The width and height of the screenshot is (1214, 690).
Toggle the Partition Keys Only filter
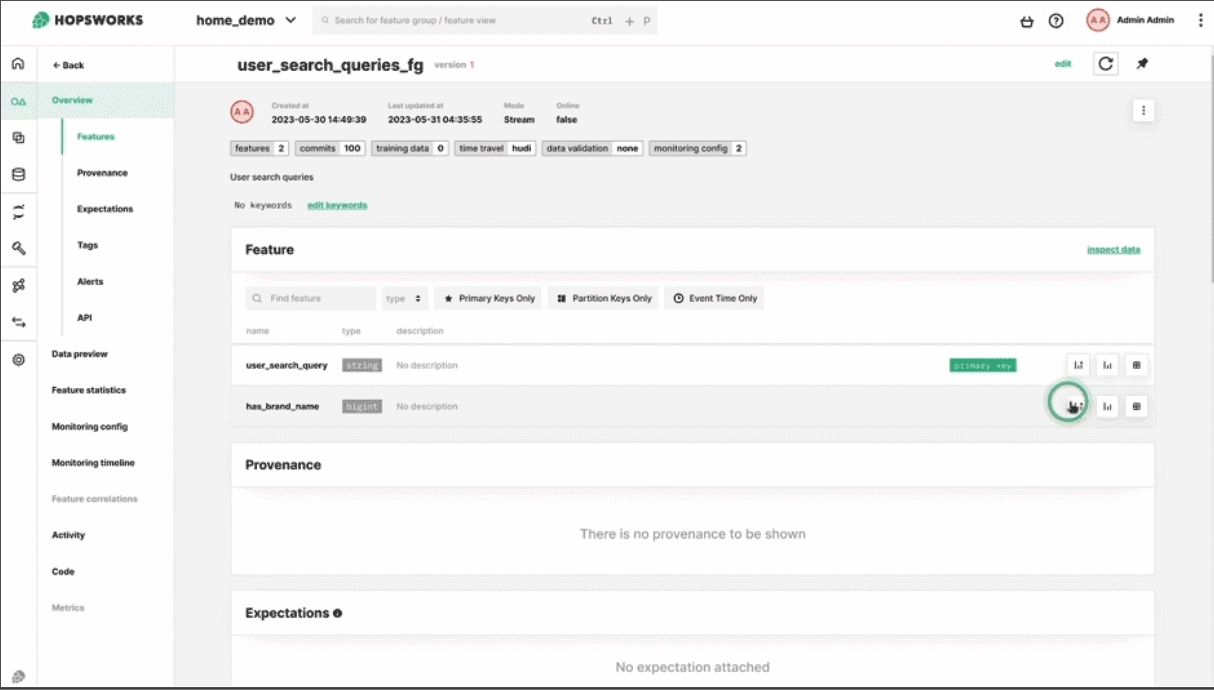(x=603, y=297)
